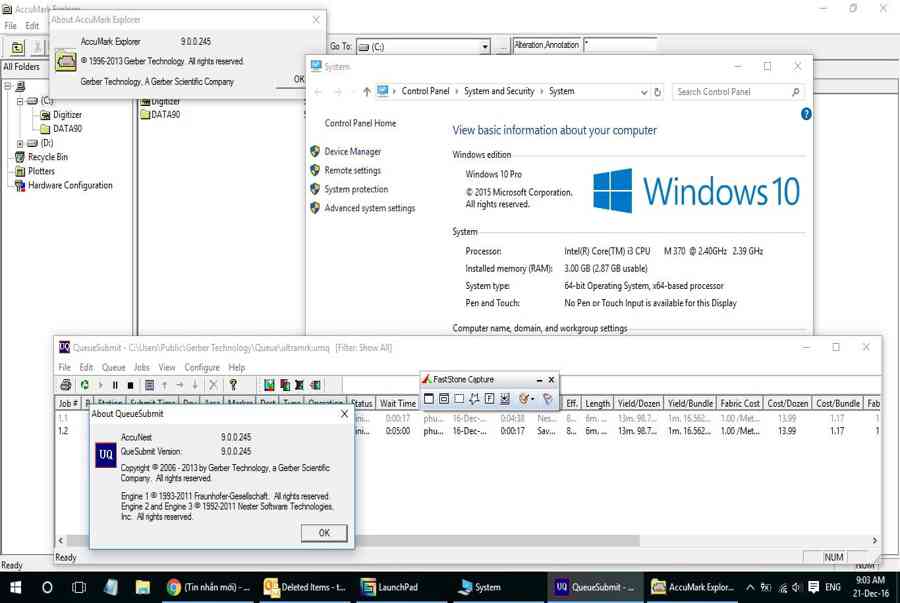Open the Go To drive dropdown arrow
Screen dimensions: 900x603
coord(485,46)
